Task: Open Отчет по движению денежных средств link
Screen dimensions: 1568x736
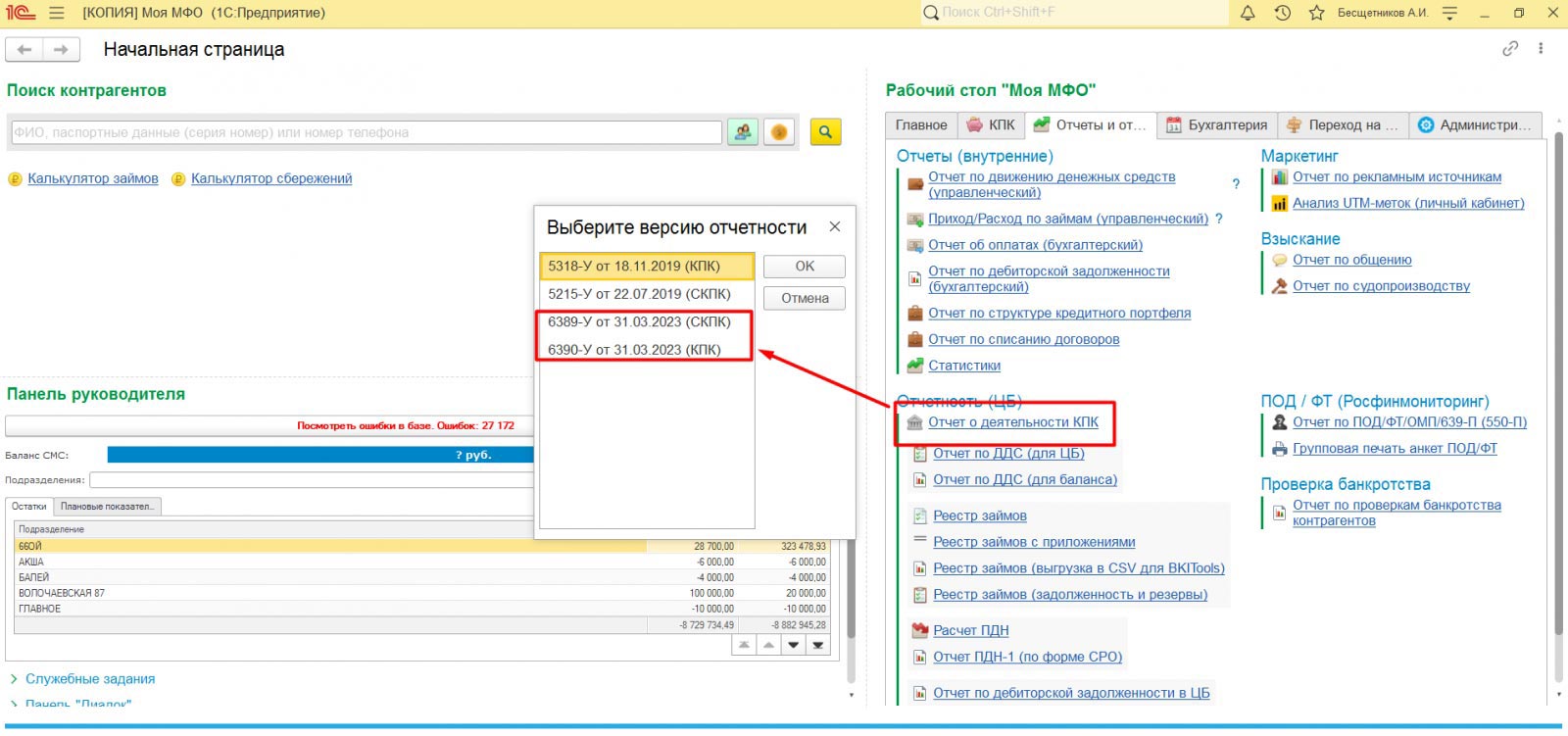Action: coord(1052,184)
